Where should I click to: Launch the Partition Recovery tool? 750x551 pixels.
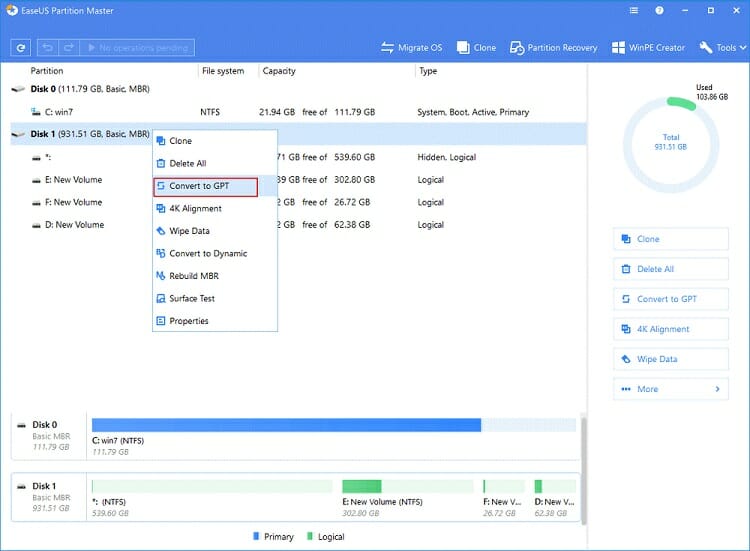pyautogui.click(x=553, y=47)
